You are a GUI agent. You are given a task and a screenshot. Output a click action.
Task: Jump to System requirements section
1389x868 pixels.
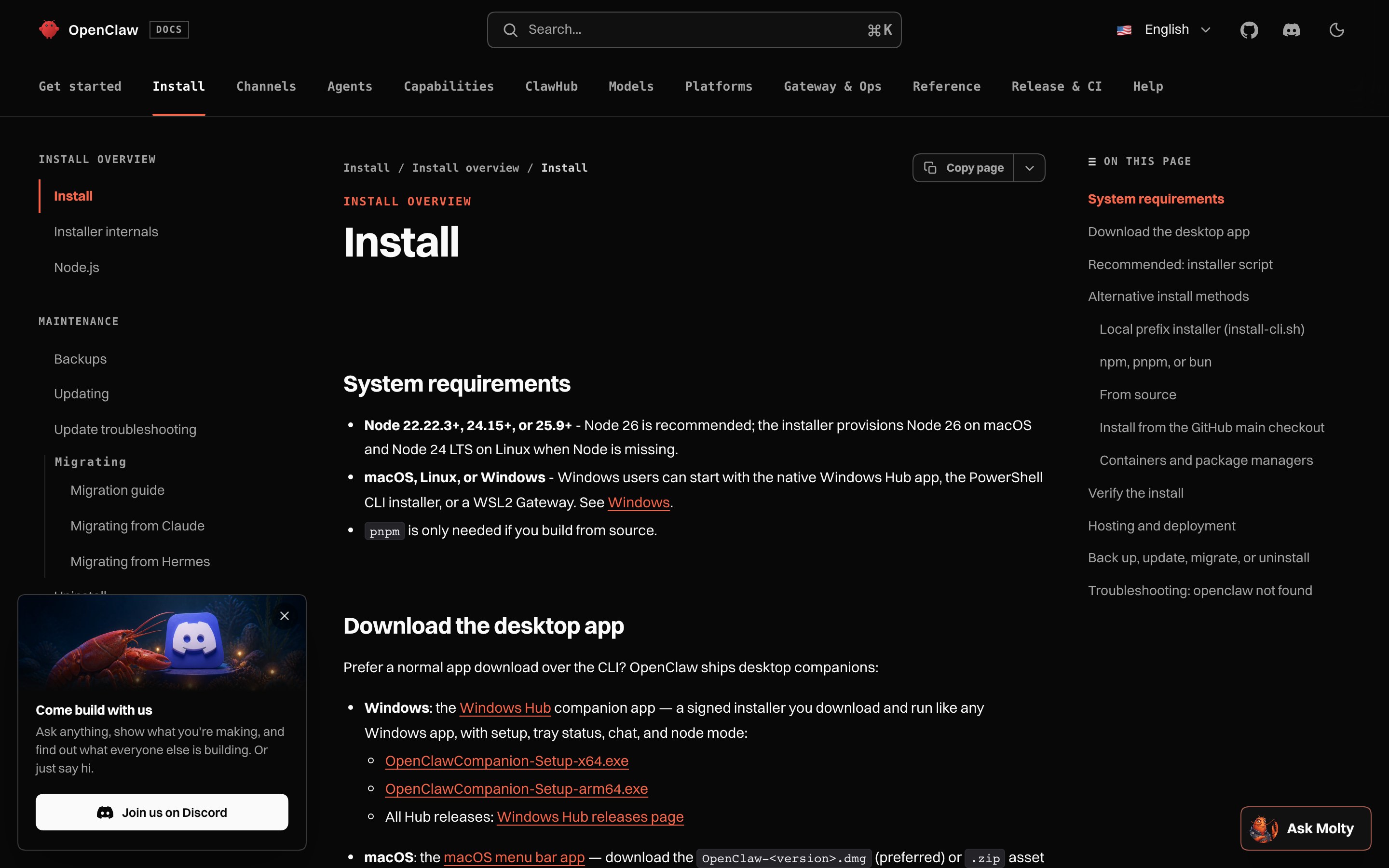pos(1156,199)
